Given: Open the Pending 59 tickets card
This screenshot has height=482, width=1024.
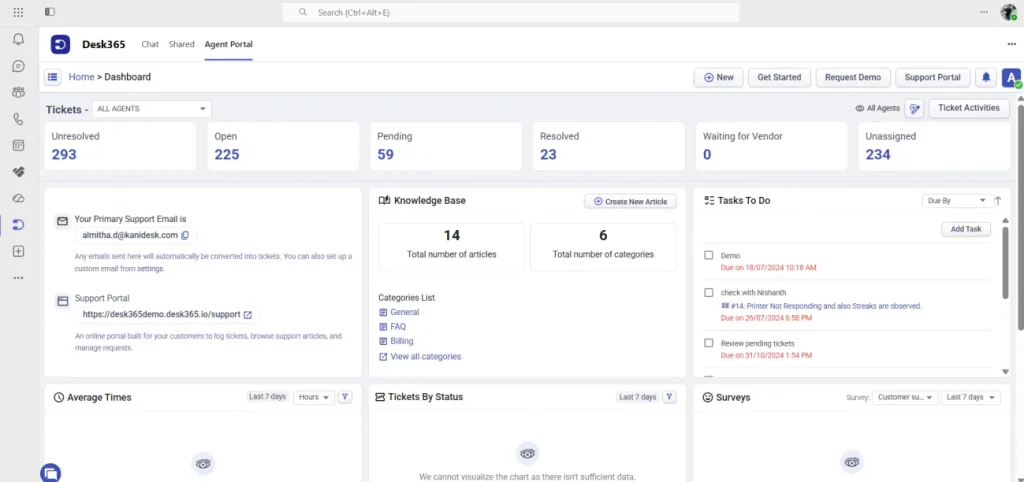Looking at the screenshot, I should point(446,146).
